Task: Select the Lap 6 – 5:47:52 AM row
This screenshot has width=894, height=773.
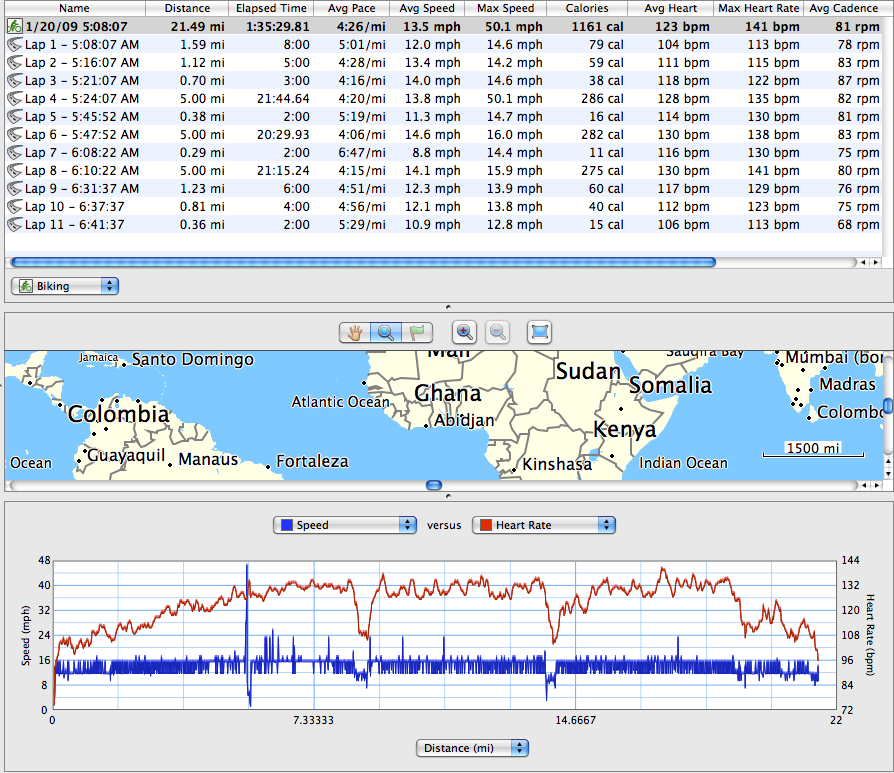Action: (x=444, y=135)
